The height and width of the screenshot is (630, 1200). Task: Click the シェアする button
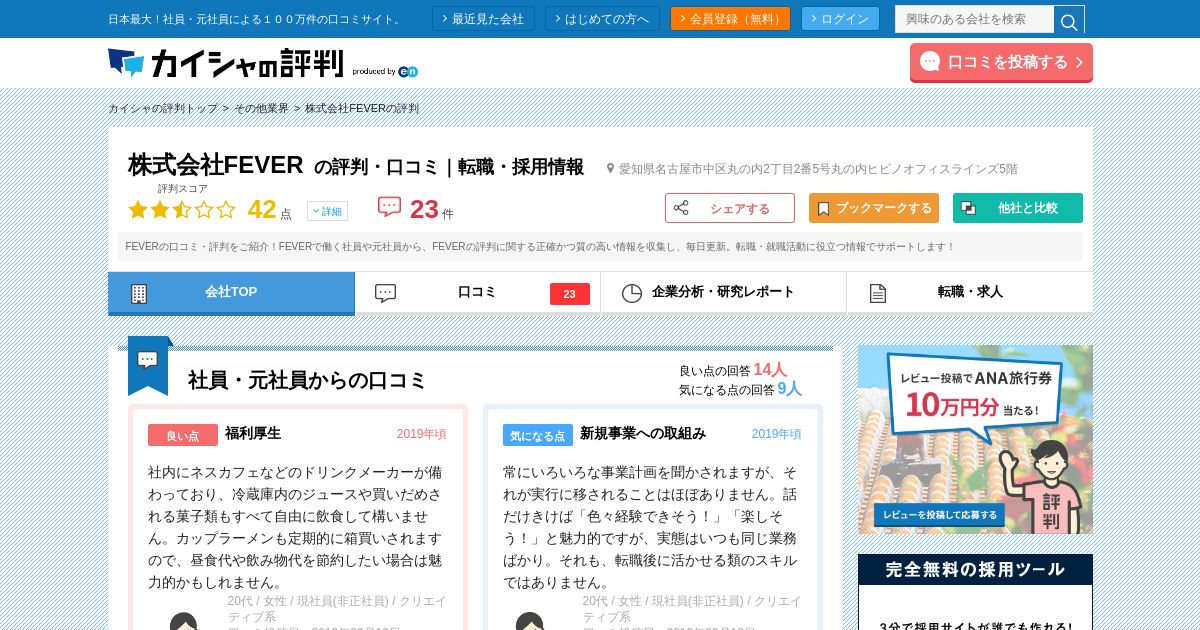(x=730, y=208)
